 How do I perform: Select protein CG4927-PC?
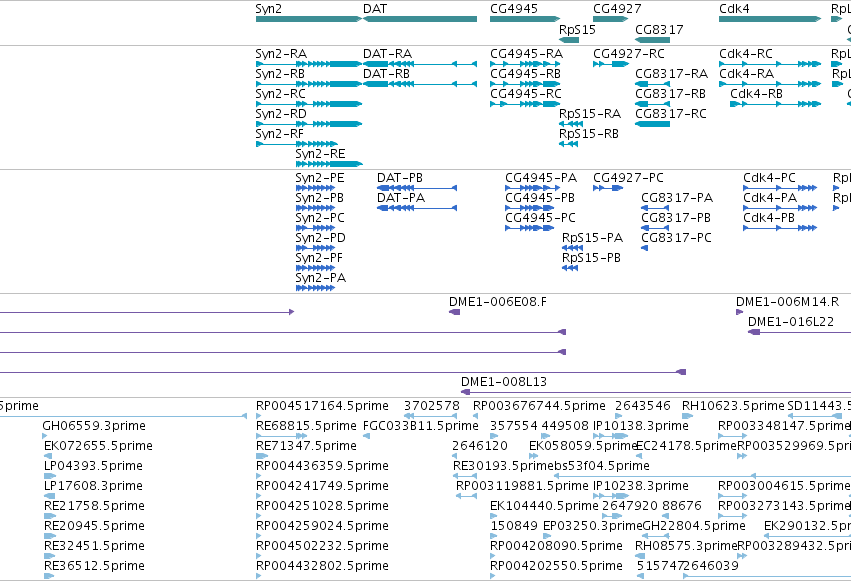608,188
